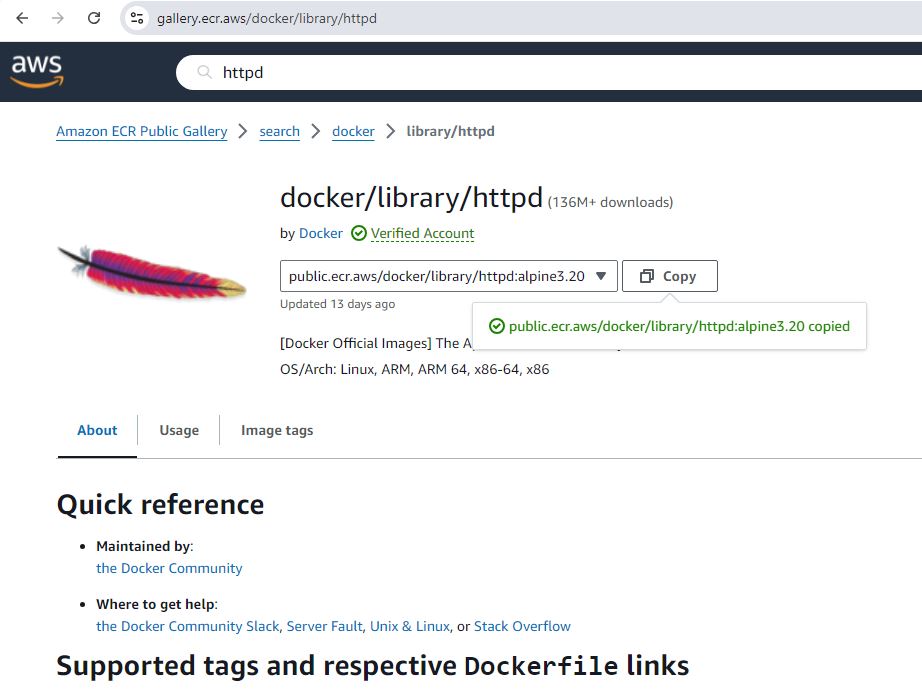Click the Verified Account link
Viewport: 922px width, 693px height.
(422, 233)
